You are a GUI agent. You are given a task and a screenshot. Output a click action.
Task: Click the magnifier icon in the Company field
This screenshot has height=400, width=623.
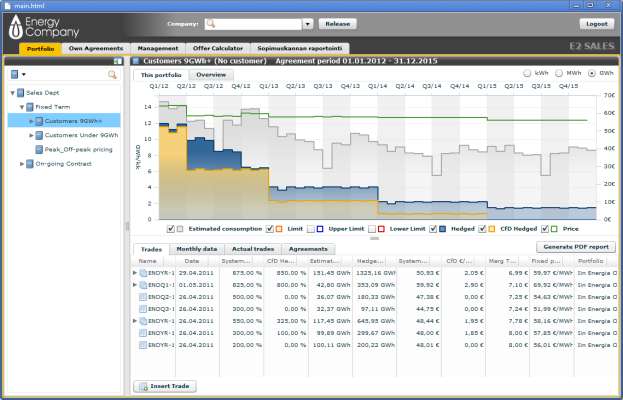point(211,24)
